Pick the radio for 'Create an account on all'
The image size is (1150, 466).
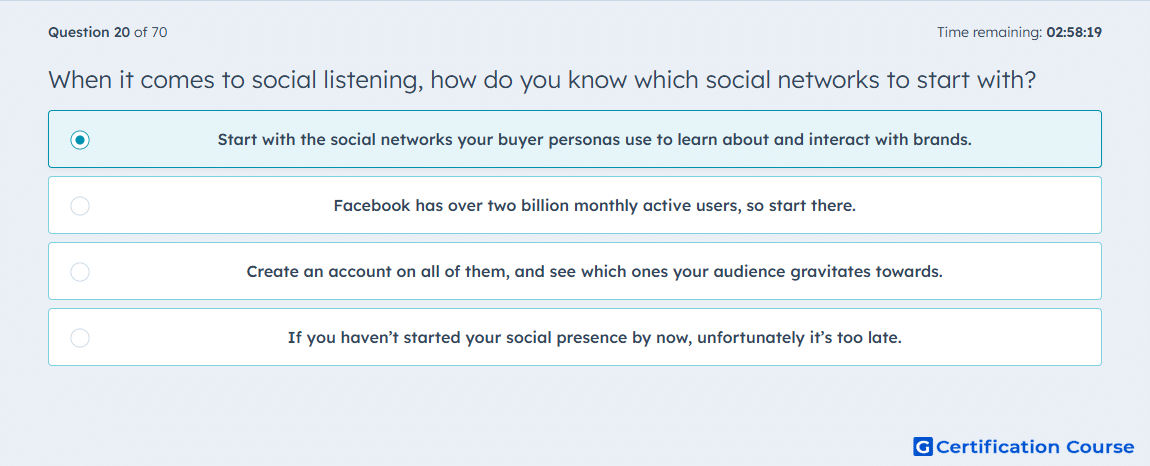80,272
